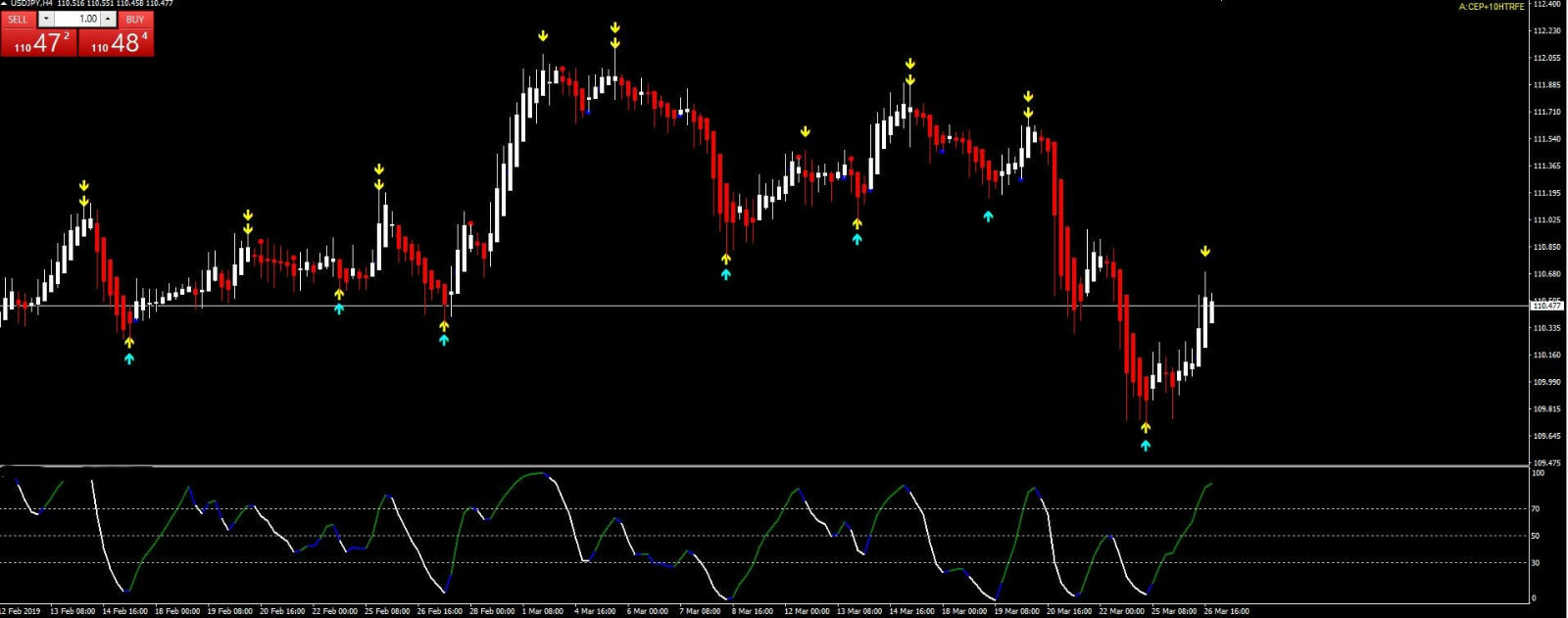The image size is (1568, 618).
Task: Click the 4 Mar 16:00 time label
Action: pos(595,611)
